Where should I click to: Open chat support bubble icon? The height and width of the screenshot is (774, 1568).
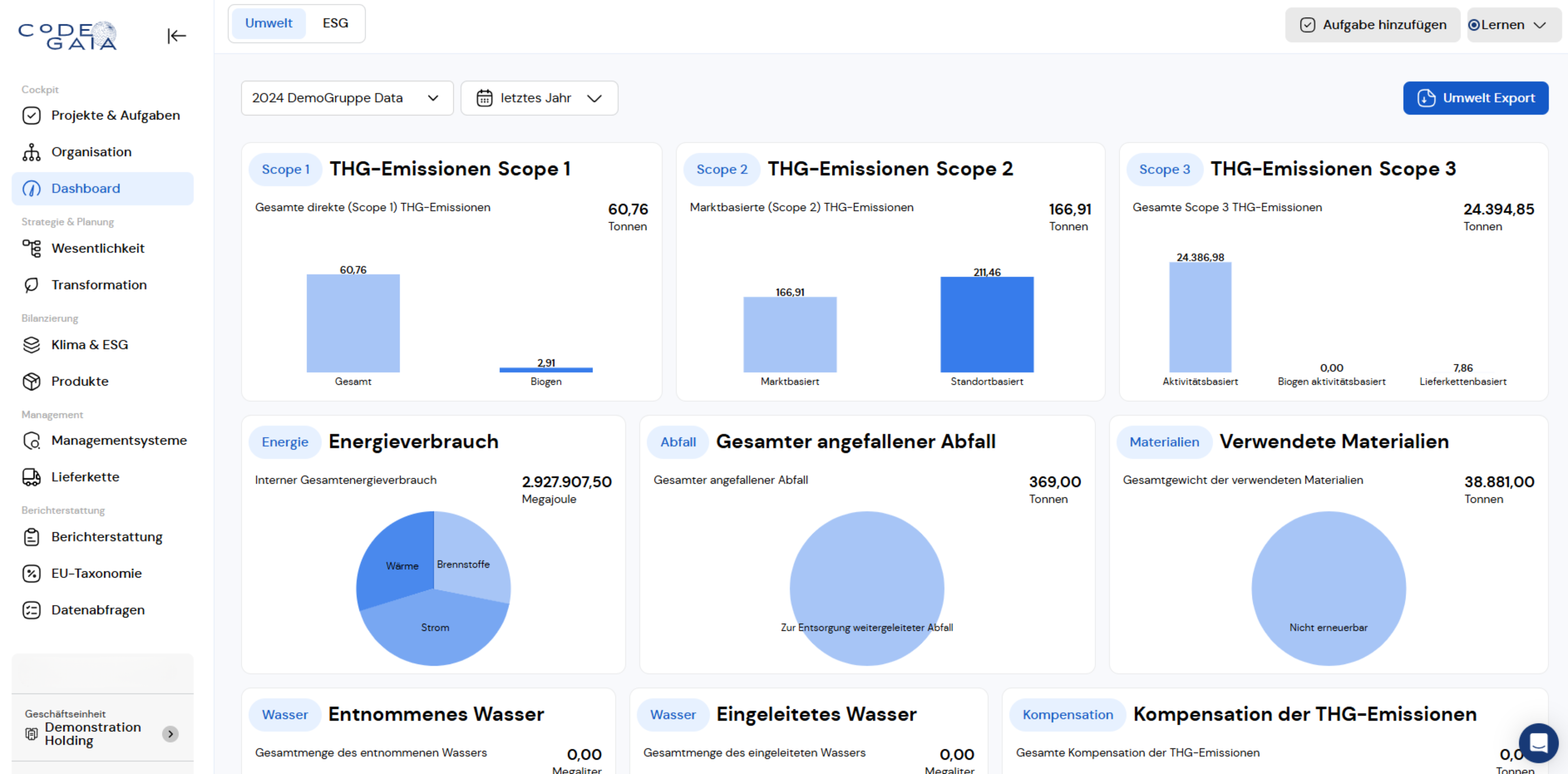click(x=1538, y=742)
